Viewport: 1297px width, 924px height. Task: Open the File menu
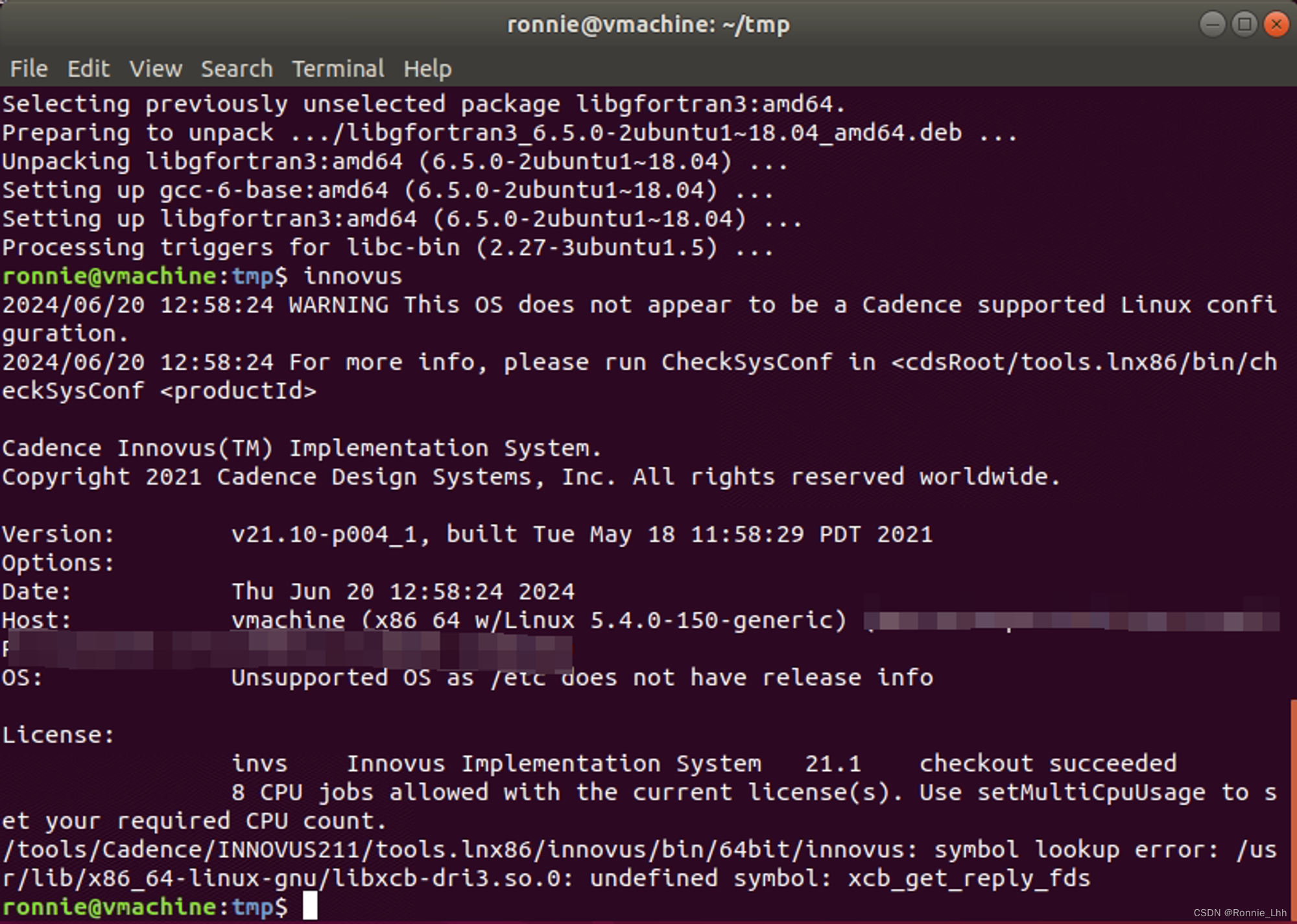(29, 69)
